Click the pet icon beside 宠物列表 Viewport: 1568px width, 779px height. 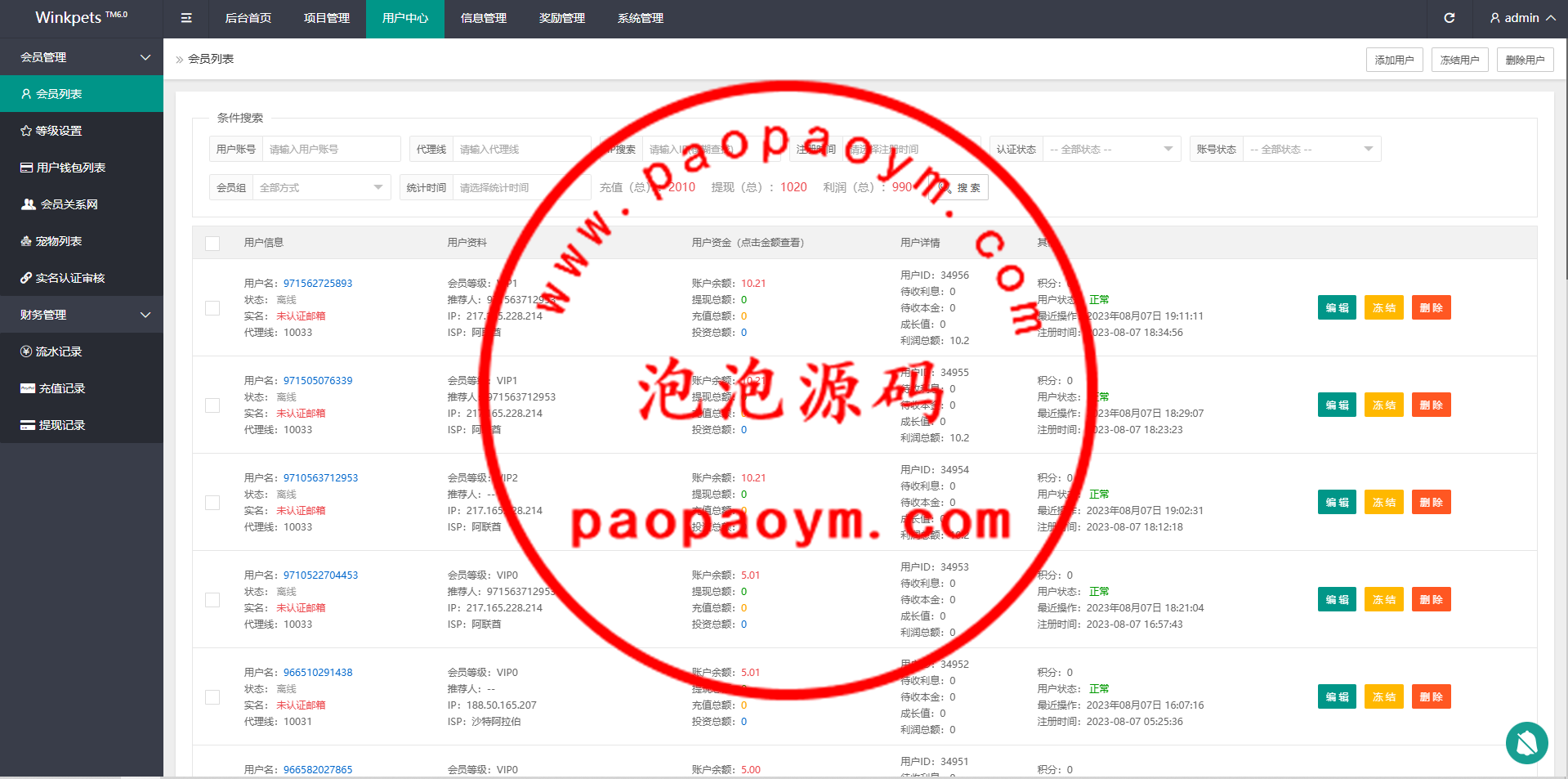(x=26, y=241)
